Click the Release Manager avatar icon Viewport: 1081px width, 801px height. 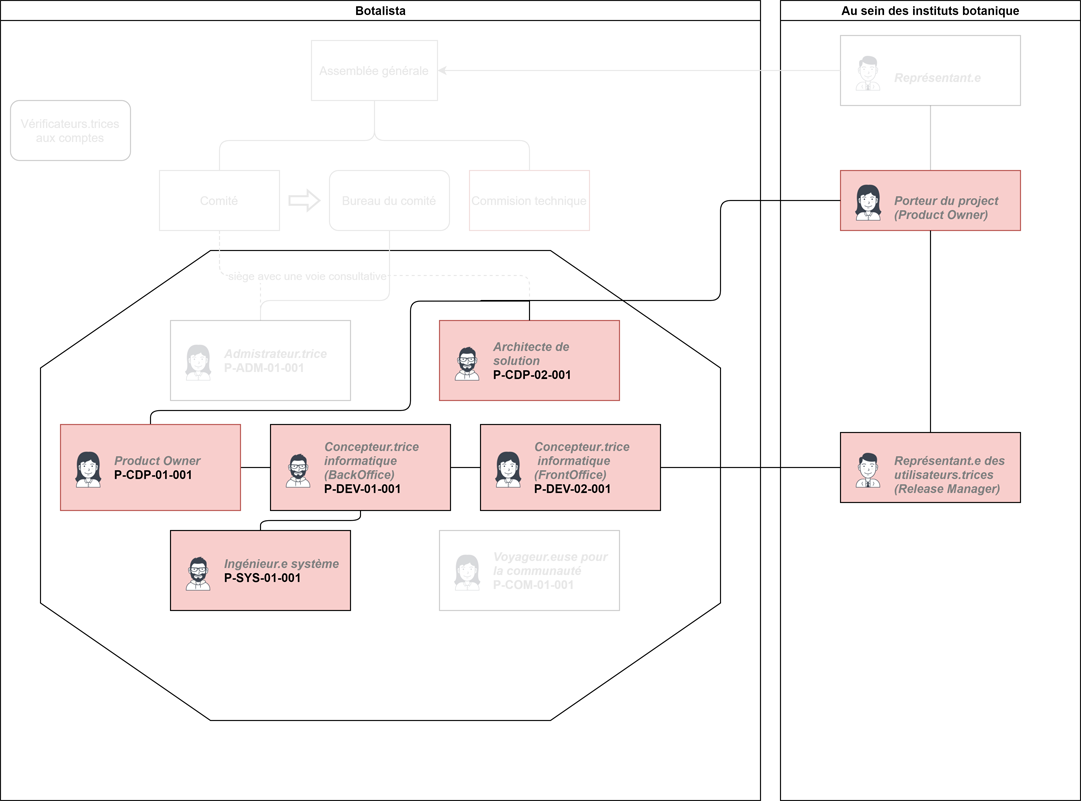tap(868, 470)
